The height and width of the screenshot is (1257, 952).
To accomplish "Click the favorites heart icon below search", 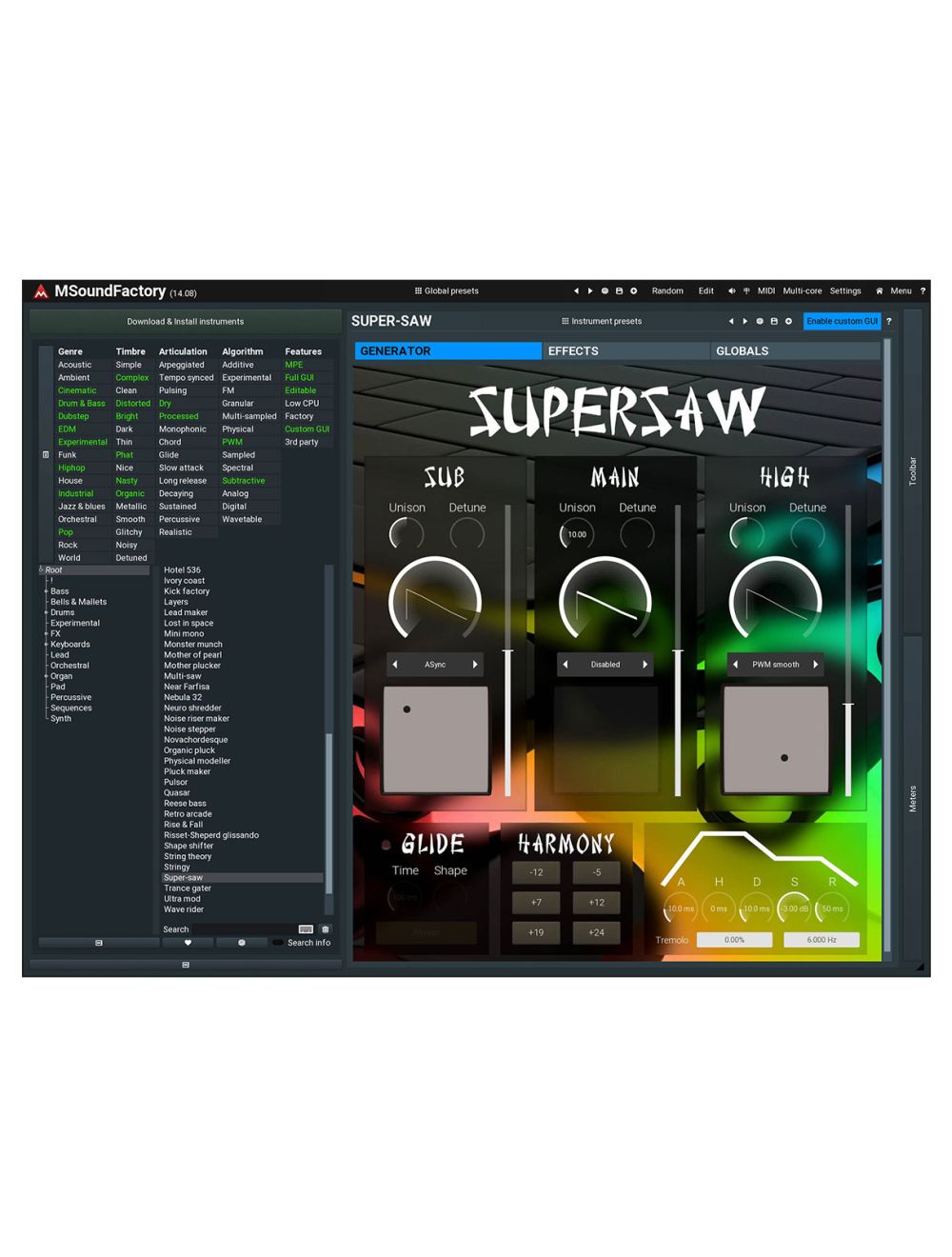I will tap(188, 943).
